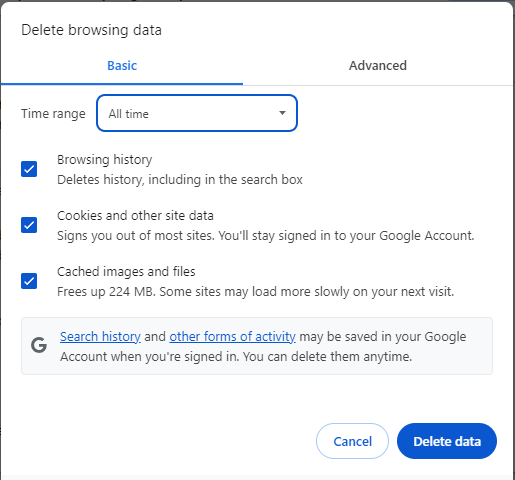Uncheck the Browsing history checkbox

(x=29, y=169)
